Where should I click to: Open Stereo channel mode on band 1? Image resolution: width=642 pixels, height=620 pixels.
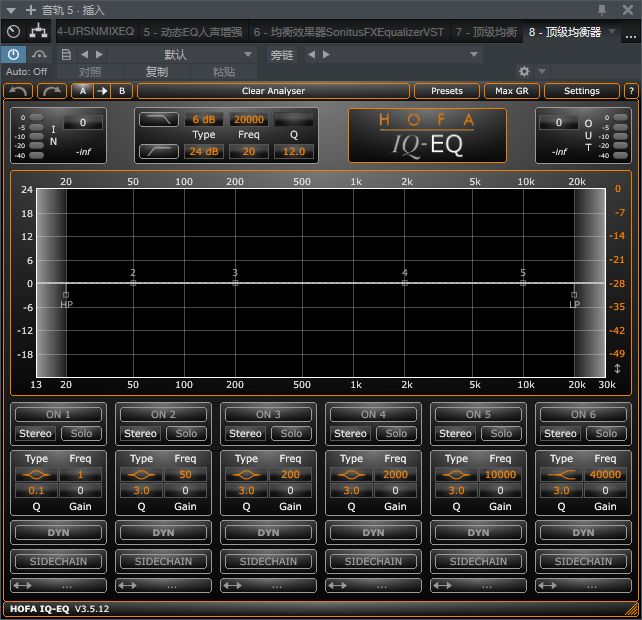(36, 433)
